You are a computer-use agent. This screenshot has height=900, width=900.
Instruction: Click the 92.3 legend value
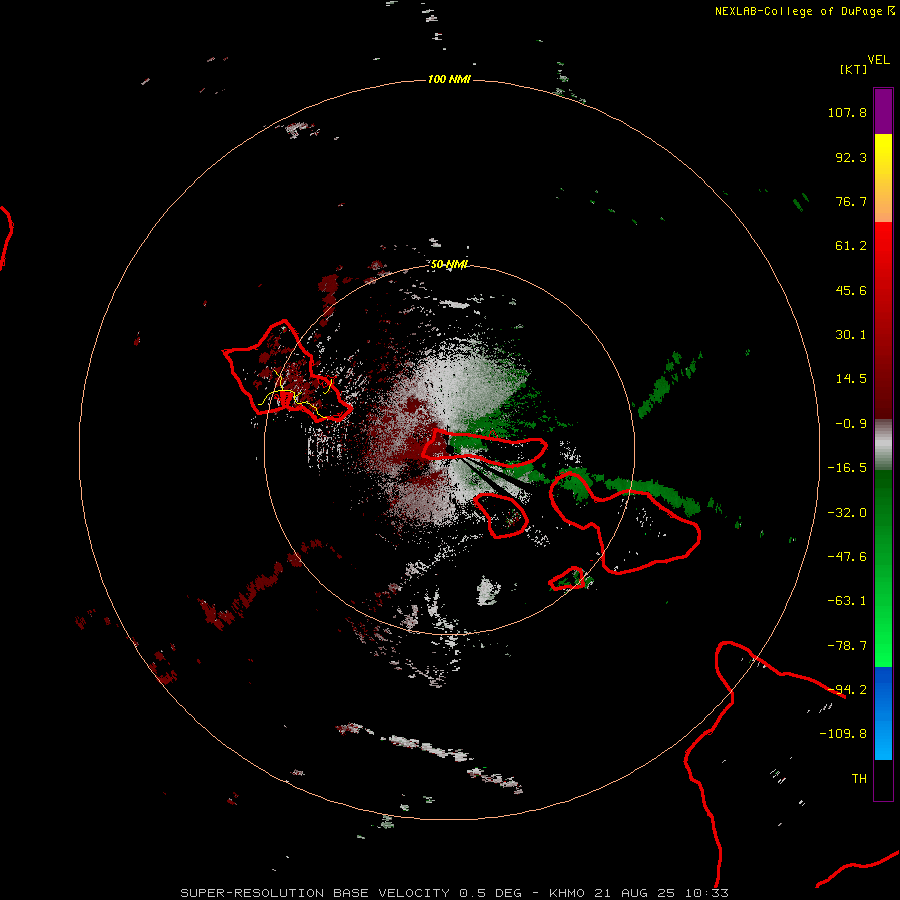(x=851, y=157)
